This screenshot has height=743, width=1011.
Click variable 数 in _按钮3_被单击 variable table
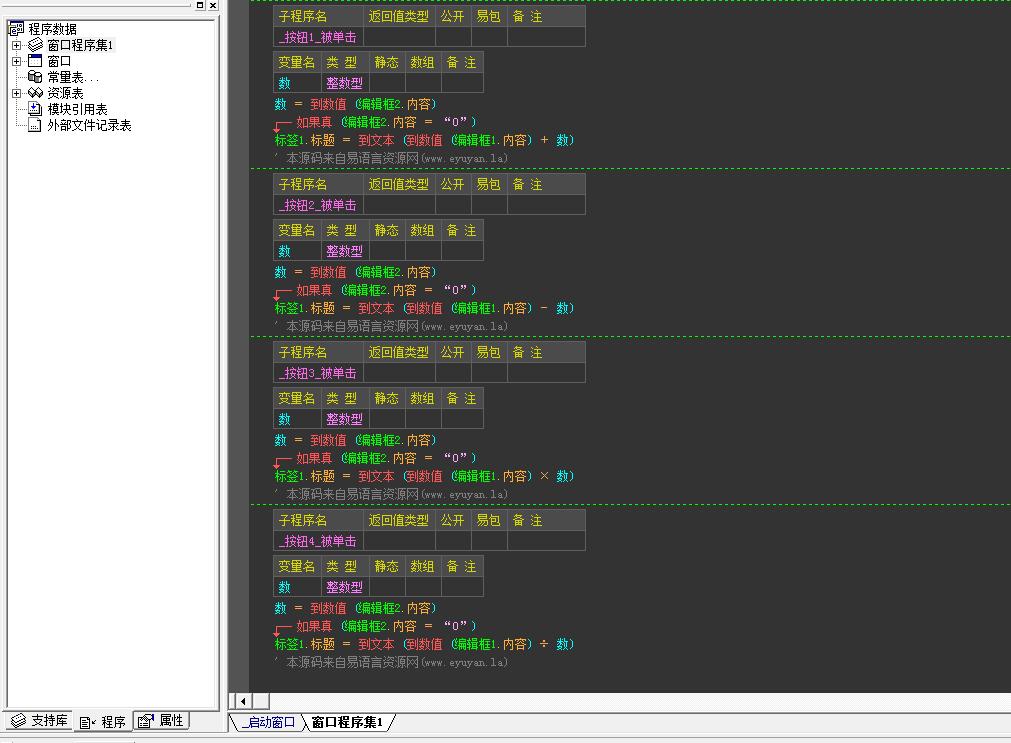(x=284, y=419)
